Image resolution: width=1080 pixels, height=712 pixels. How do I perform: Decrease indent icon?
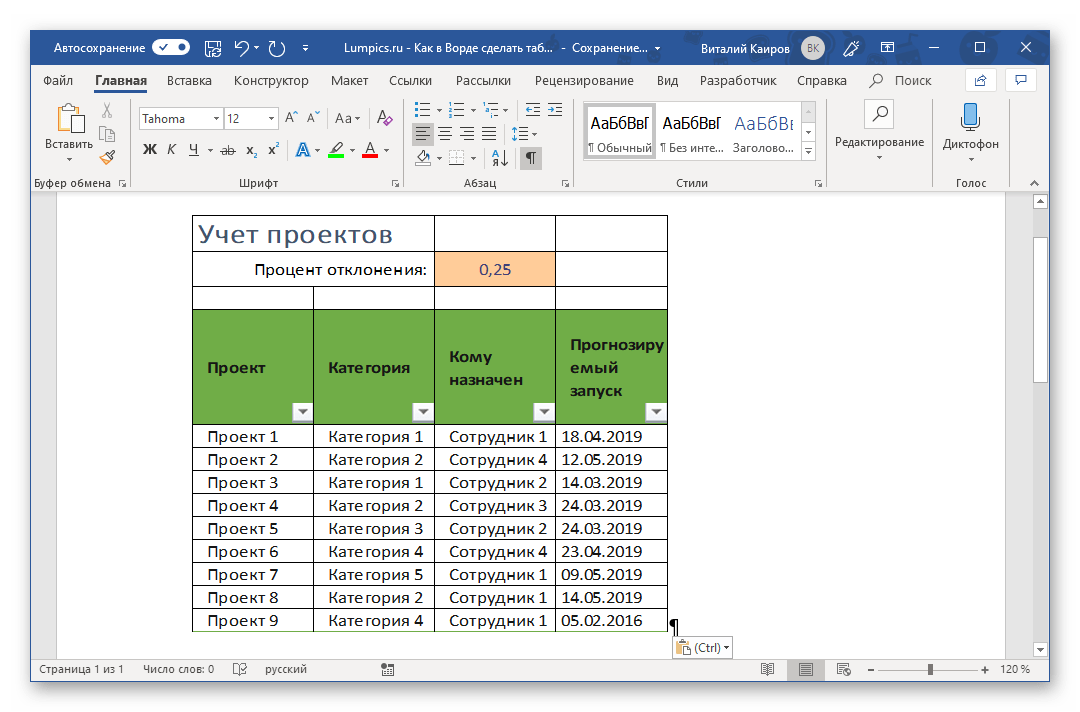pos(532,109)
